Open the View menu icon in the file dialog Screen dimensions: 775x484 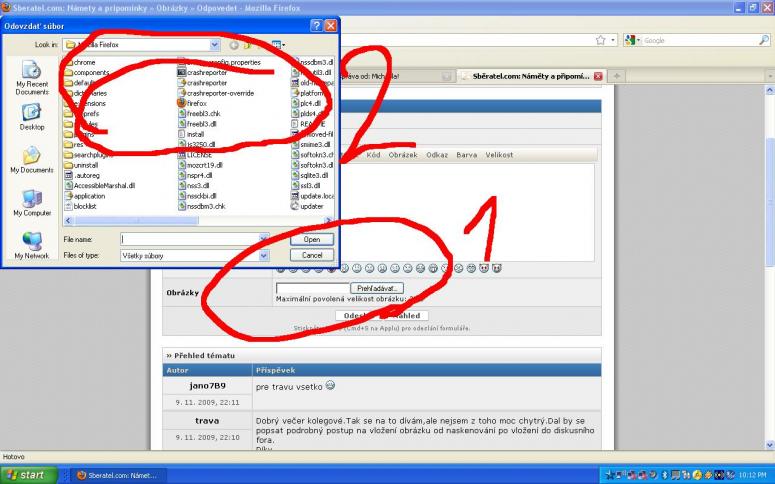click(x=278, y=45)
